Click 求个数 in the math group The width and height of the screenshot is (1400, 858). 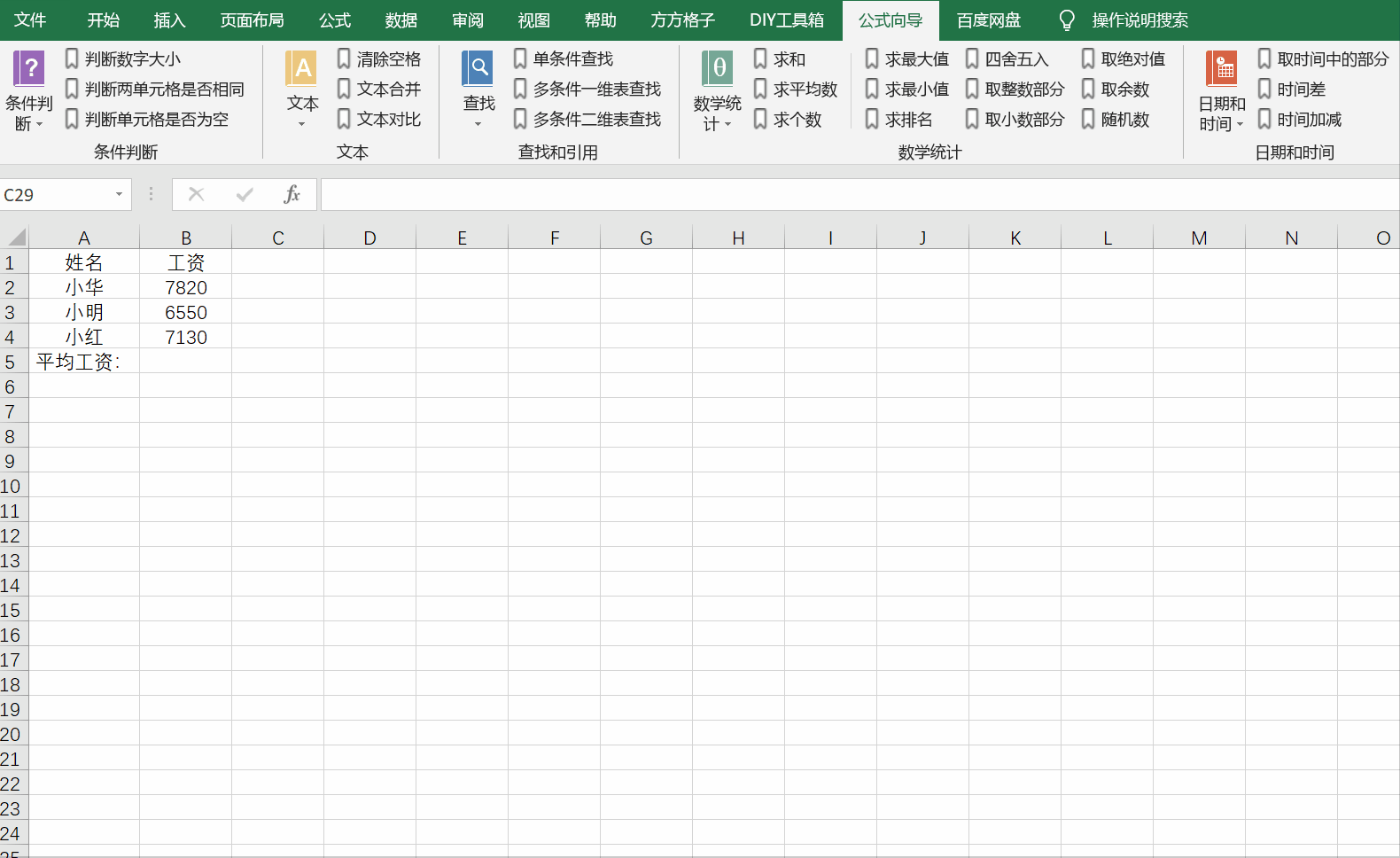(788, 119)
